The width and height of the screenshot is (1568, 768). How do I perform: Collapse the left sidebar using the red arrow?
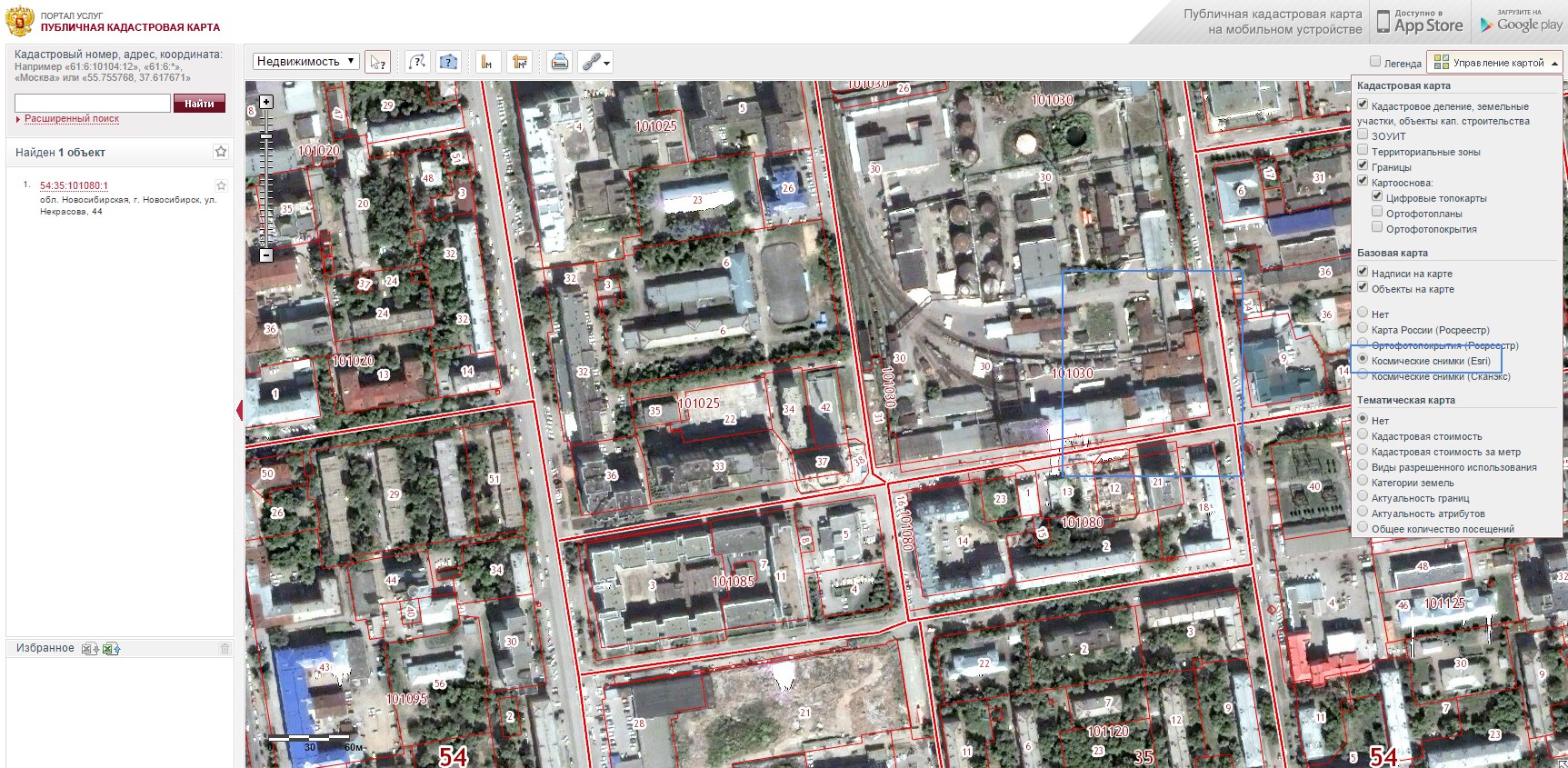coord(240,411)
